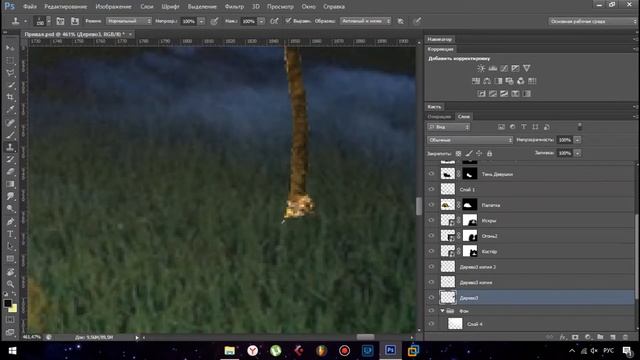This screenshot has width=640, height=360.
Task: Hide the Палатка layer
Action: (431, 204)
